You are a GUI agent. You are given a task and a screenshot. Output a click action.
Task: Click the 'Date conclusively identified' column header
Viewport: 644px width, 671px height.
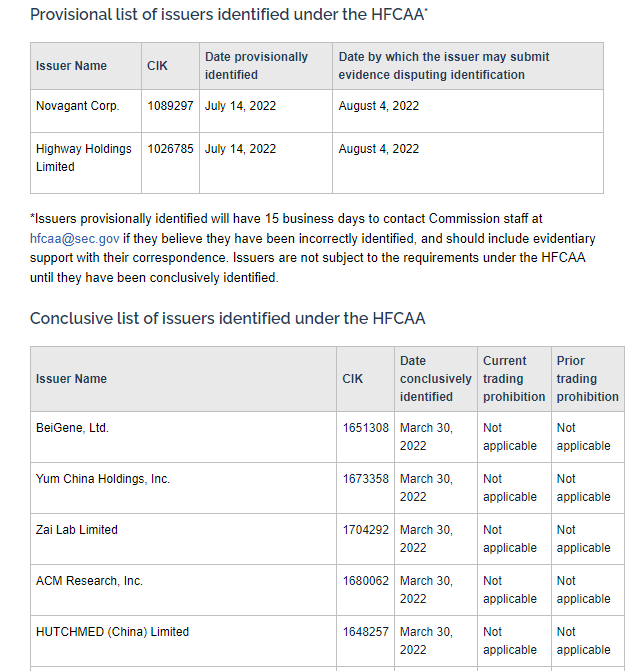pos(435,379)
